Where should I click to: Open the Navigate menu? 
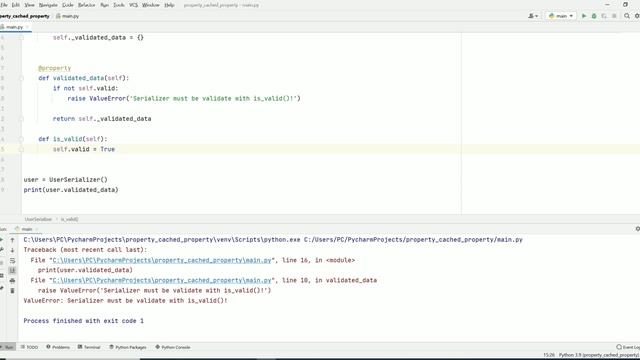pyautogui.click(x=48, y=5)
